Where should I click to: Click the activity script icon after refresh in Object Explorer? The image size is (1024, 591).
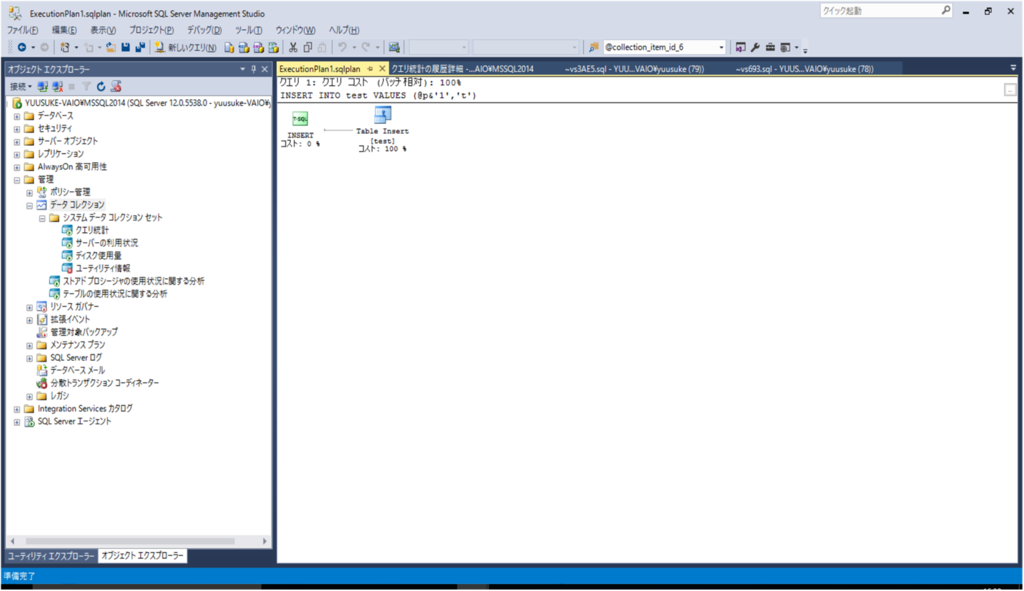click(x=116, y=86)
